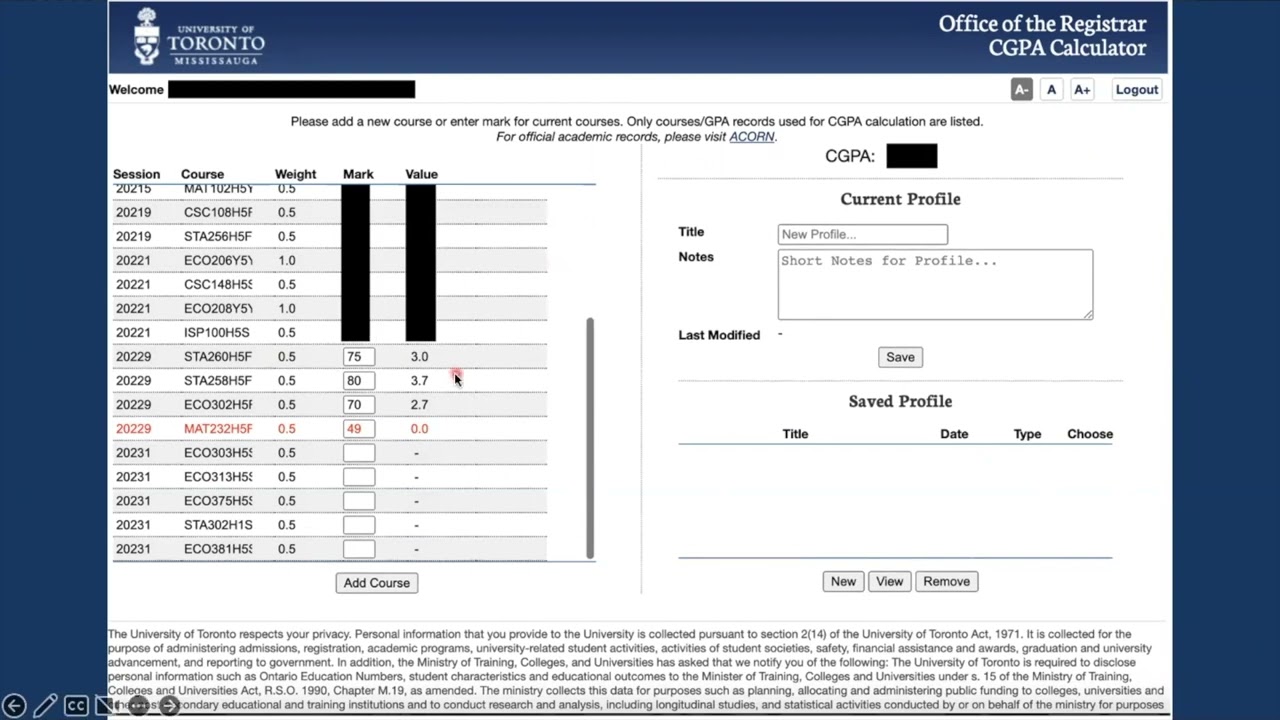Screen dimensions: 1280x720
Task: Click the empty mark field for STA302H1S
Action: (358, 525)
